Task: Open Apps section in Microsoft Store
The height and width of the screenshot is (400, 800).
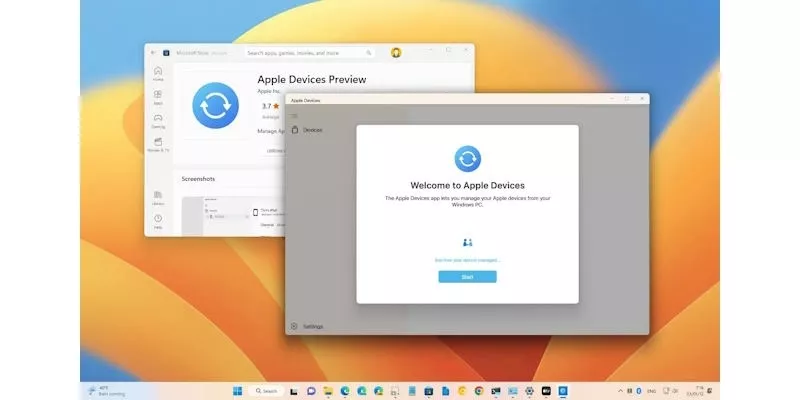Action: click(158, 97)
